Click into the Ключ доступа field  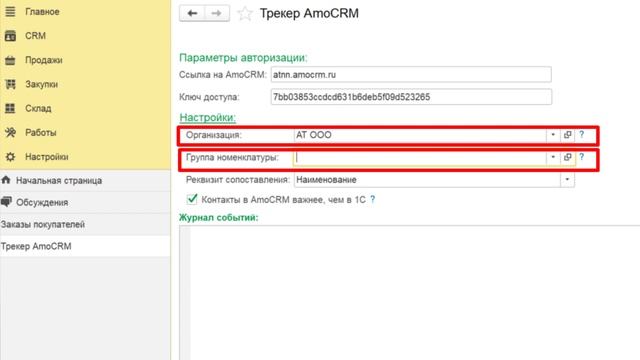tap(411, 97)
